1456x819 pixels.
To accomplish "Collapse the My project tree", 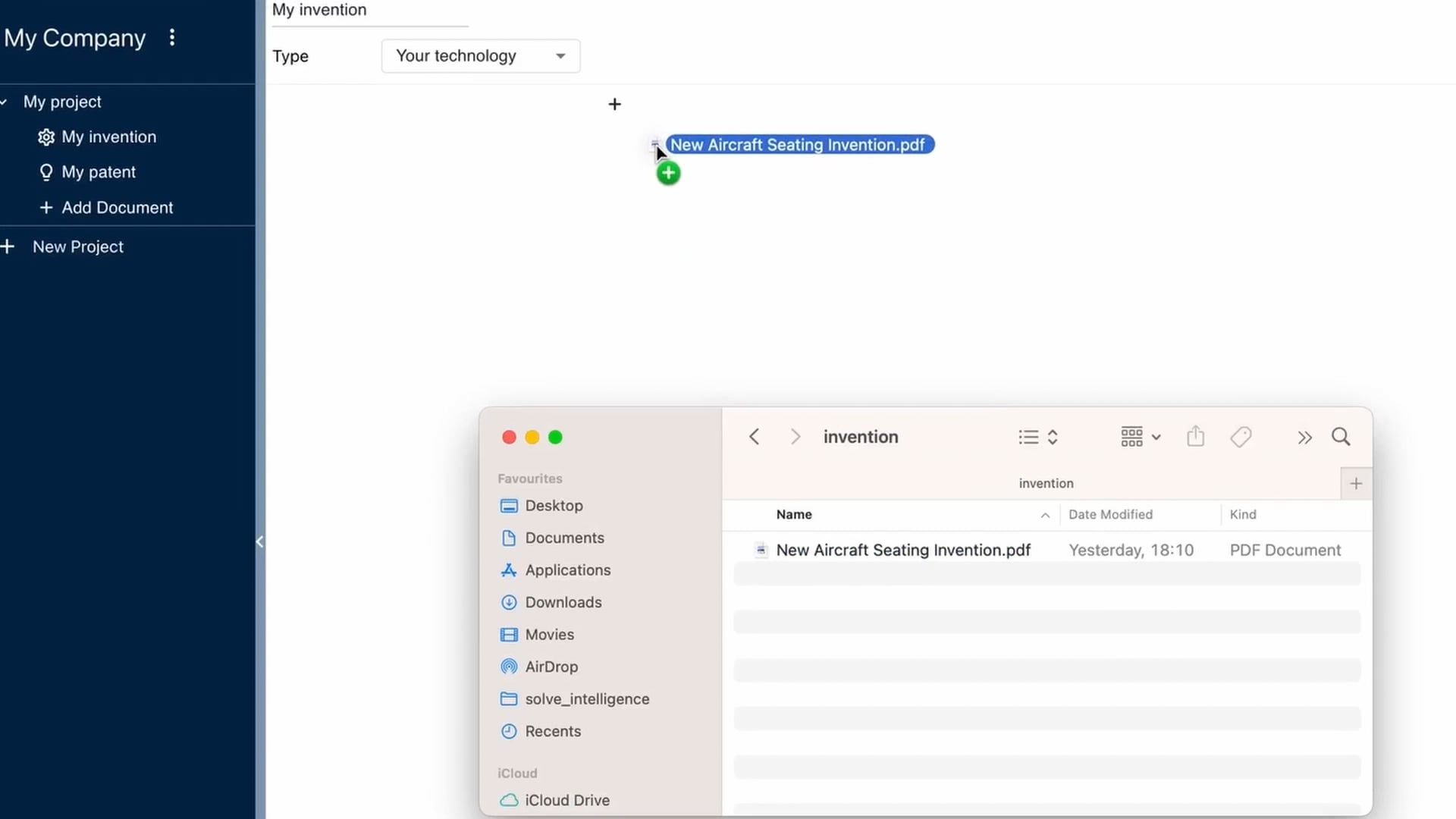I will 5,102.
